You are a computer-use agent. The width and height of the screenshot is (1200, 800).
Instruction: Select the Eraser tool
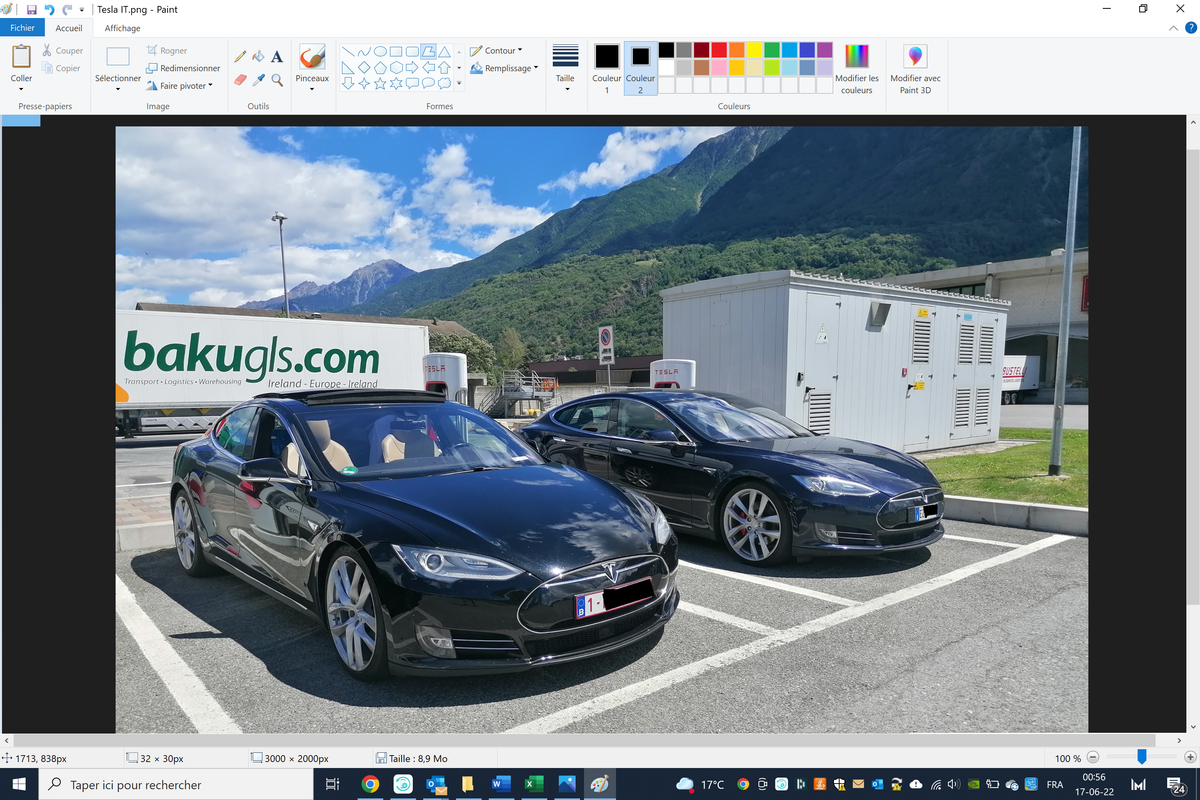point(240,79)
